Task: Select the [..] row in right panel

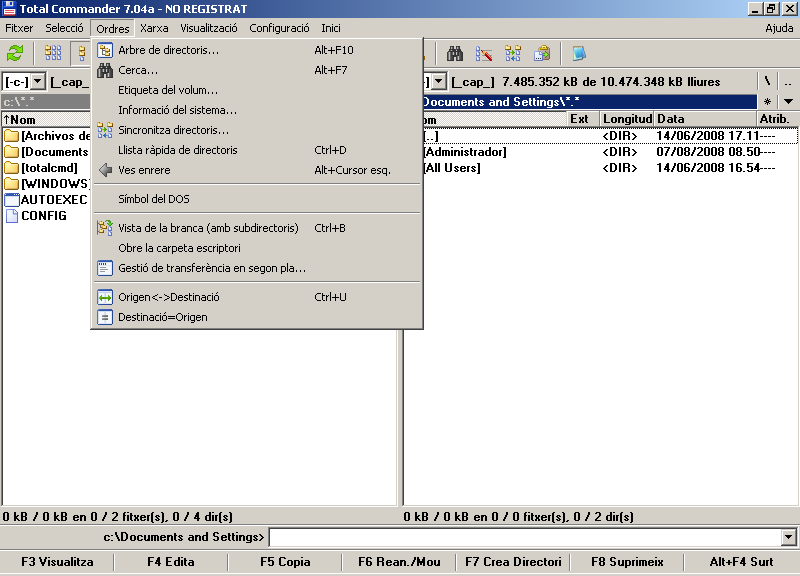Action: (x=610, y=136)
